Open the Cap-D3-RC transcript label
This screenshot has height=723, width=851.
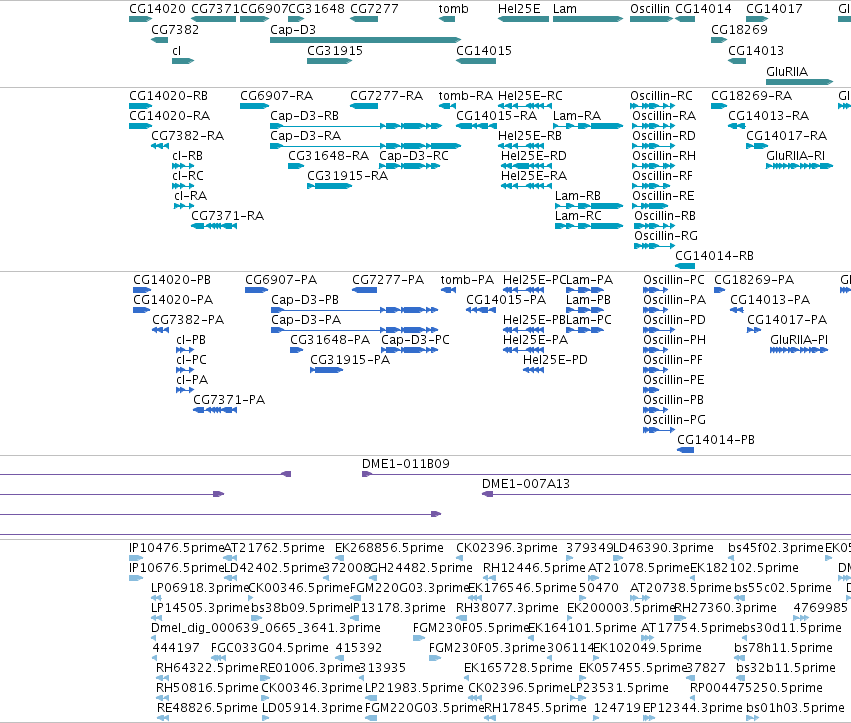pyautogui.click(x=414, y=156)
